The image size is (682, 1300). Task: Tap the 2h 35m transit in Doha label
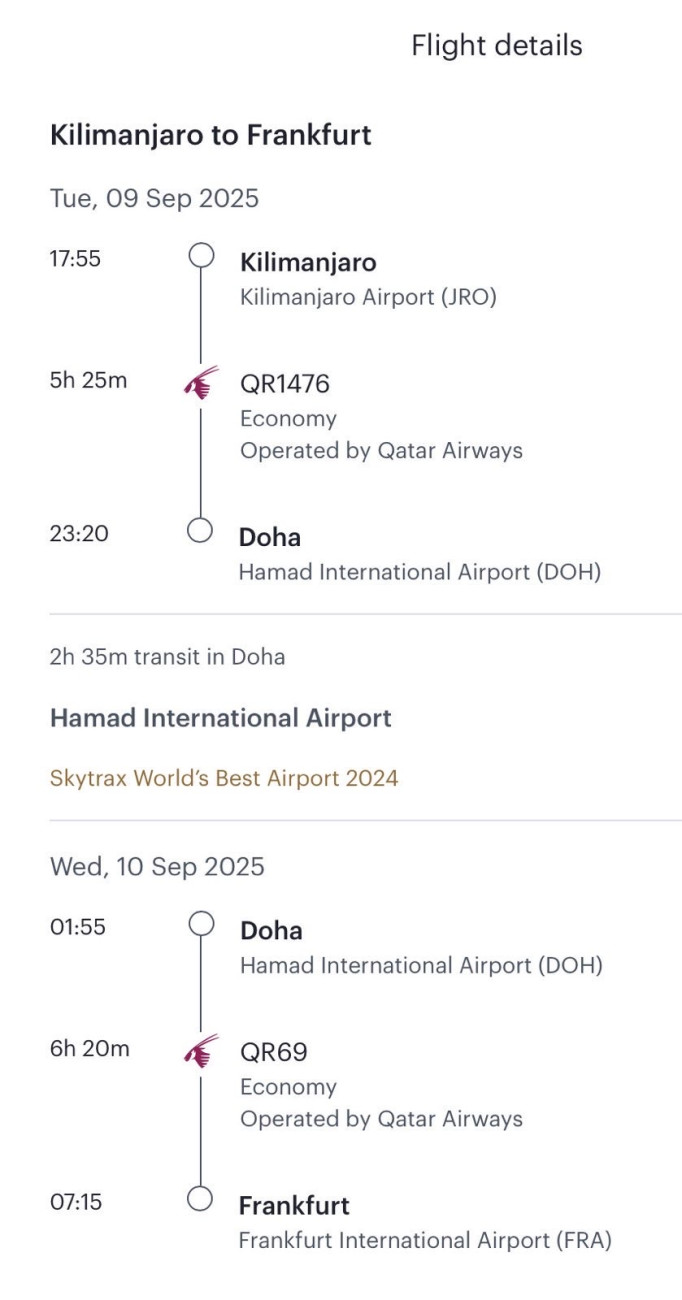coord(167,657)
